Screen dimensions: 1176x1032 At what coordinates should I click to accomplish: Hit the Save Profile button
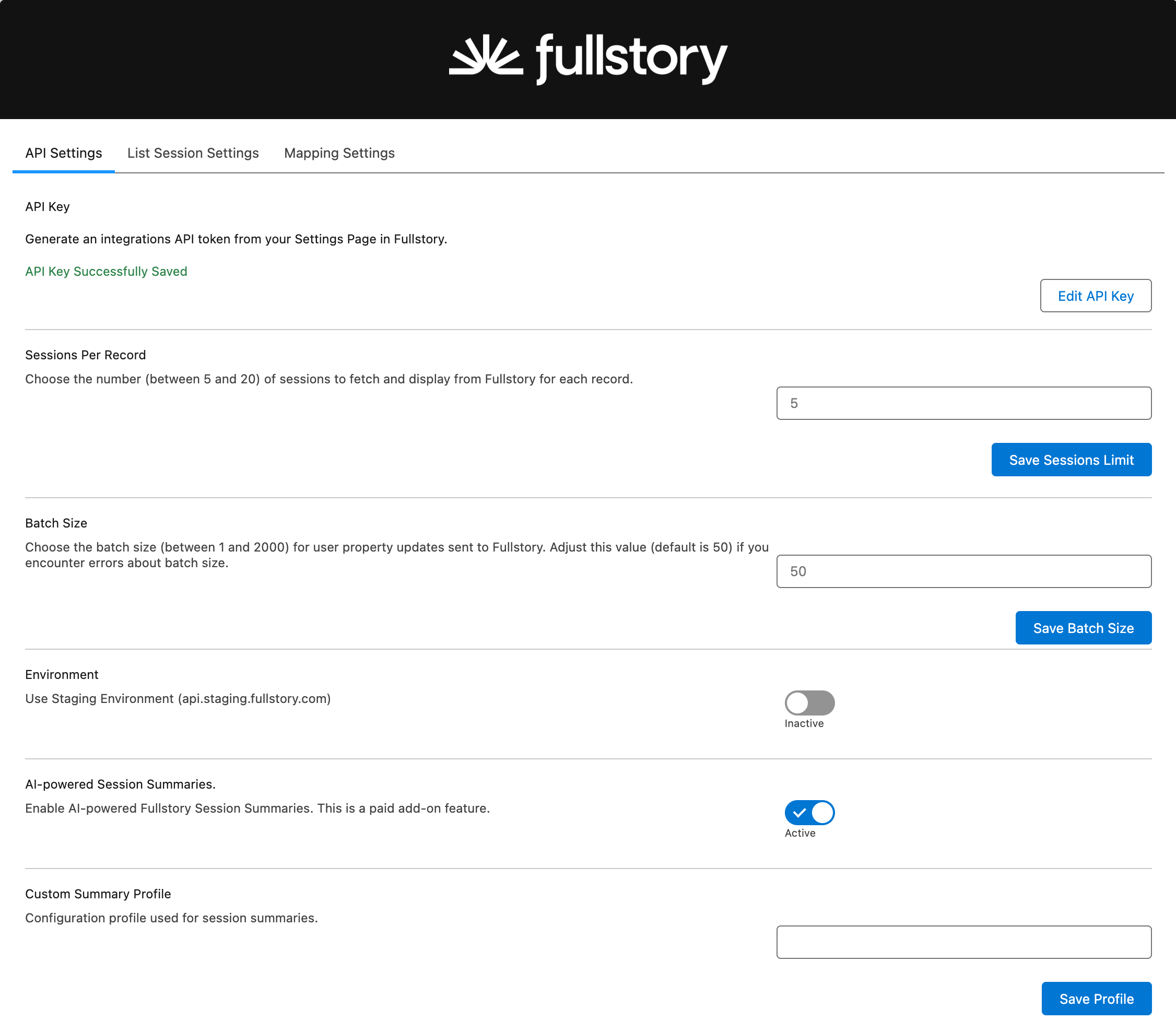tap(1096, 999)
